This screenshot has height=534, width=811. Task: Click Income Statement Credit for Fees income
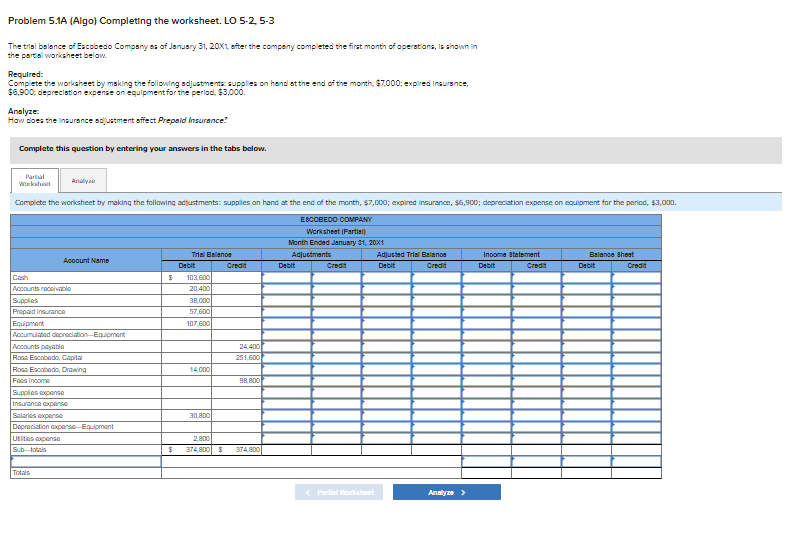coord(536,381)
